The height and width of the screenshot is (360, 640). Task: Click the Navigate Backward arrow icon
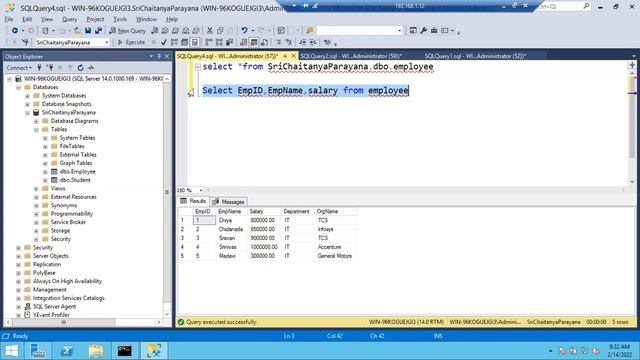15,31
